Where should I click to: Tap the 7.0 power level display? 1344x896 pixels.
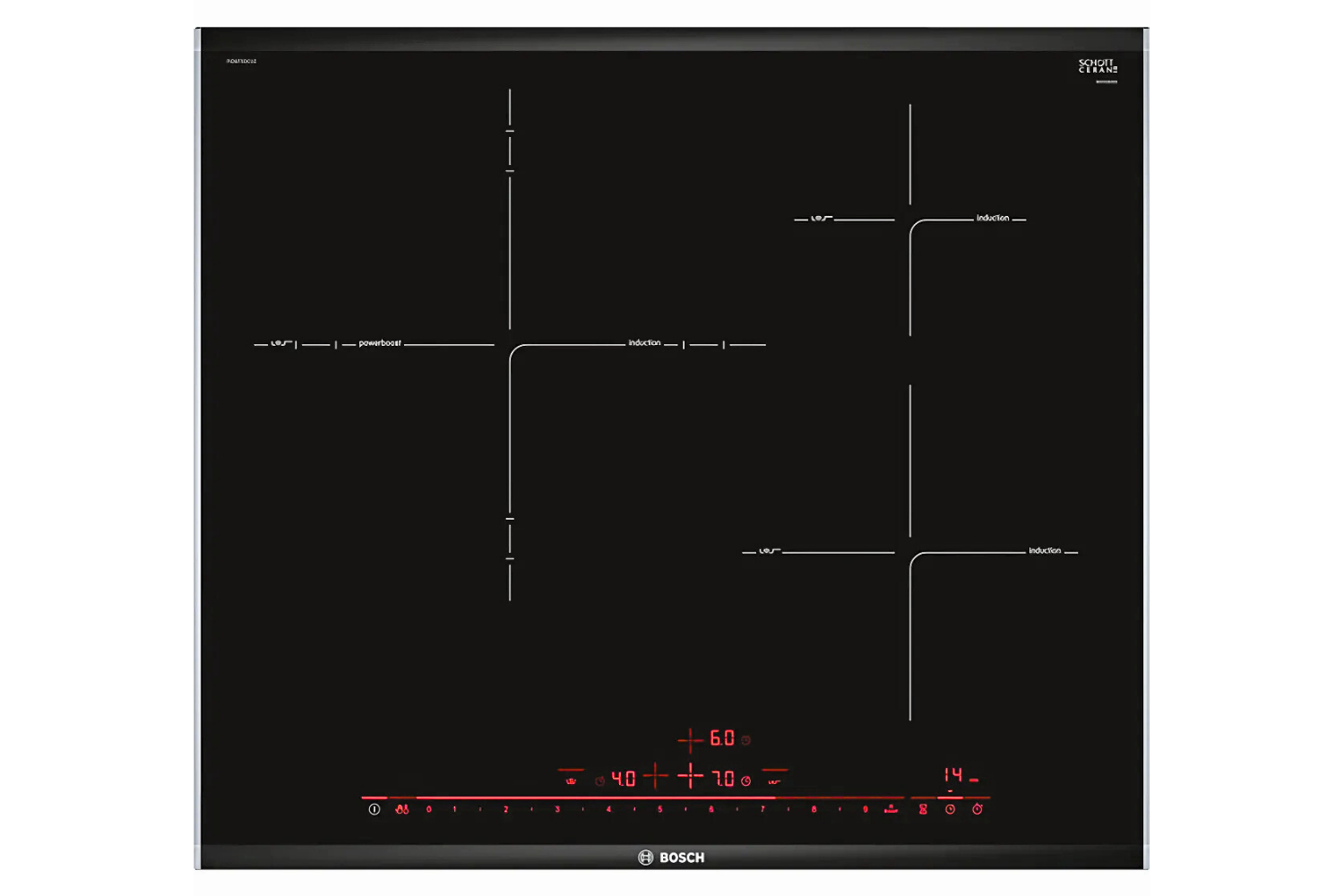point(723,779)
